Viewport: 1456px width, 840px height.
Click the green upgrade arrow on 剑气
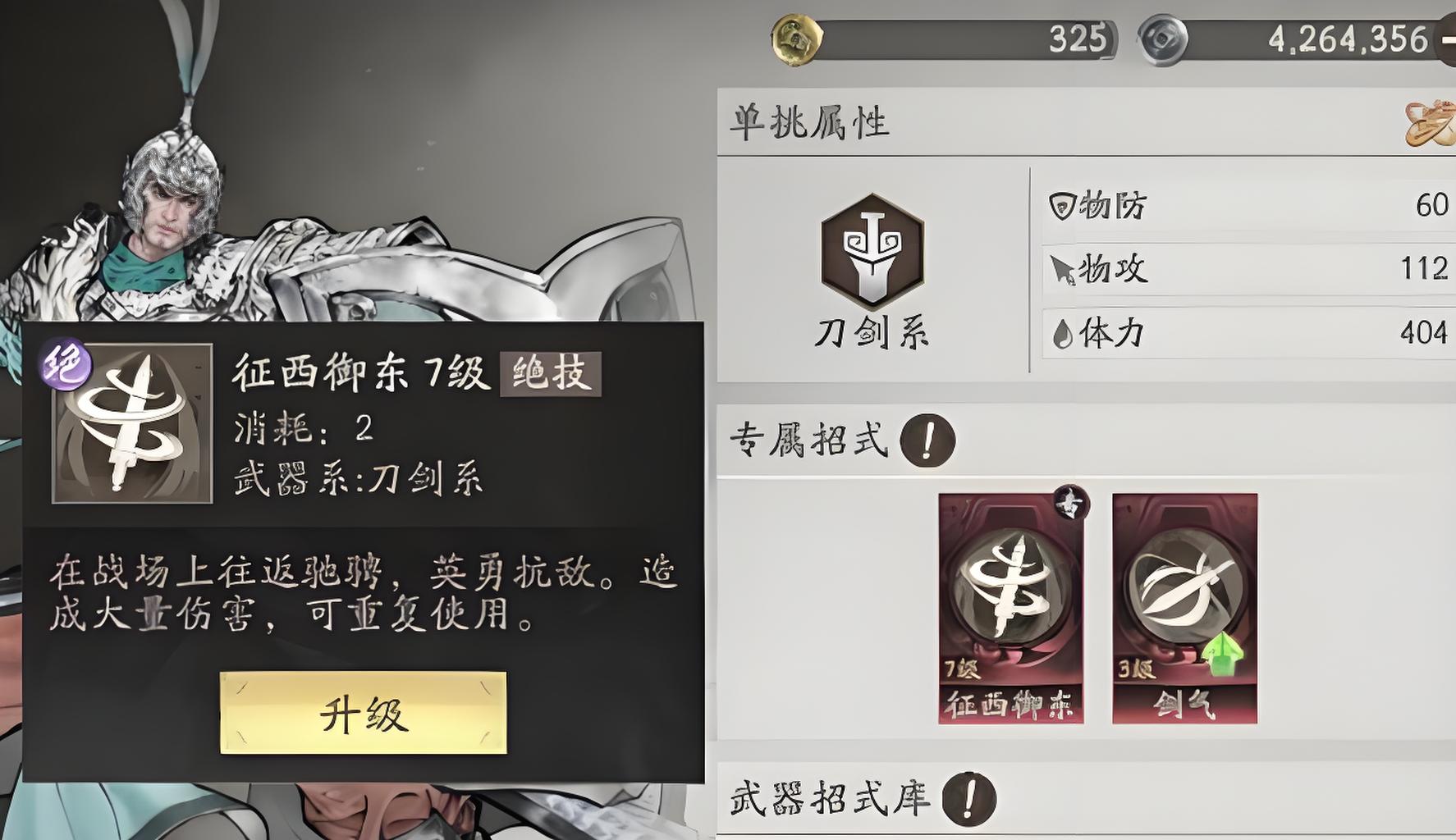(x=1222, y=654)
